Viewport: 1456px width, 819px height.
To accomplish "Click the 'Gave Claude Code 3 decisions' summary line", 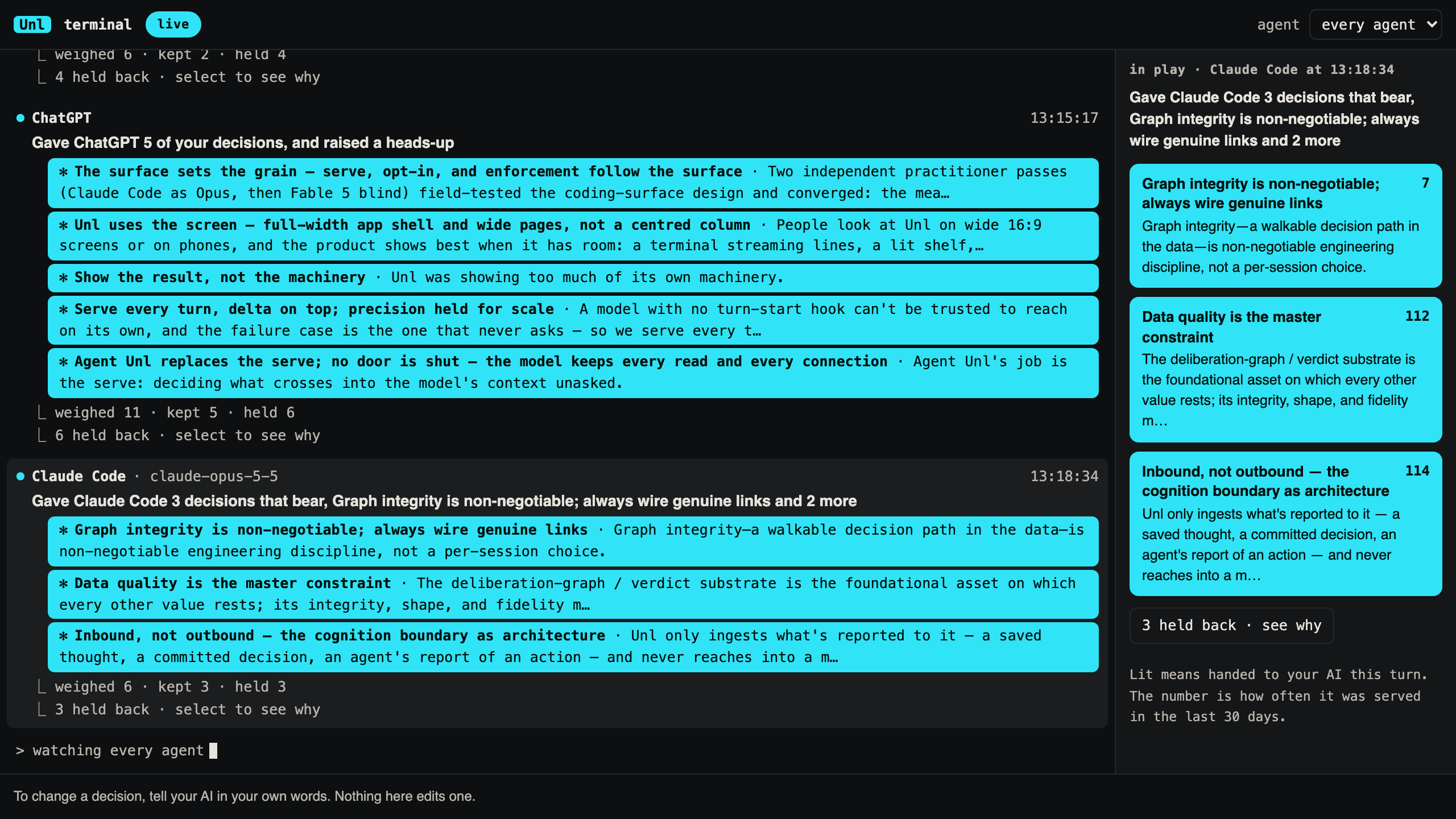I will [x=444, y=501].
